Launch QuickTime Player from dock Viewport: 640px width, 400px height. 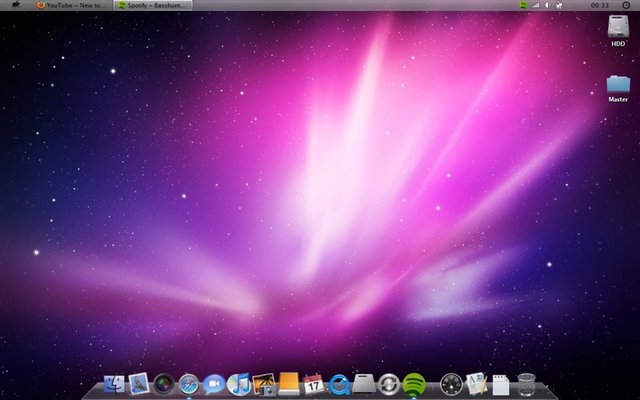tap(339, 384)
